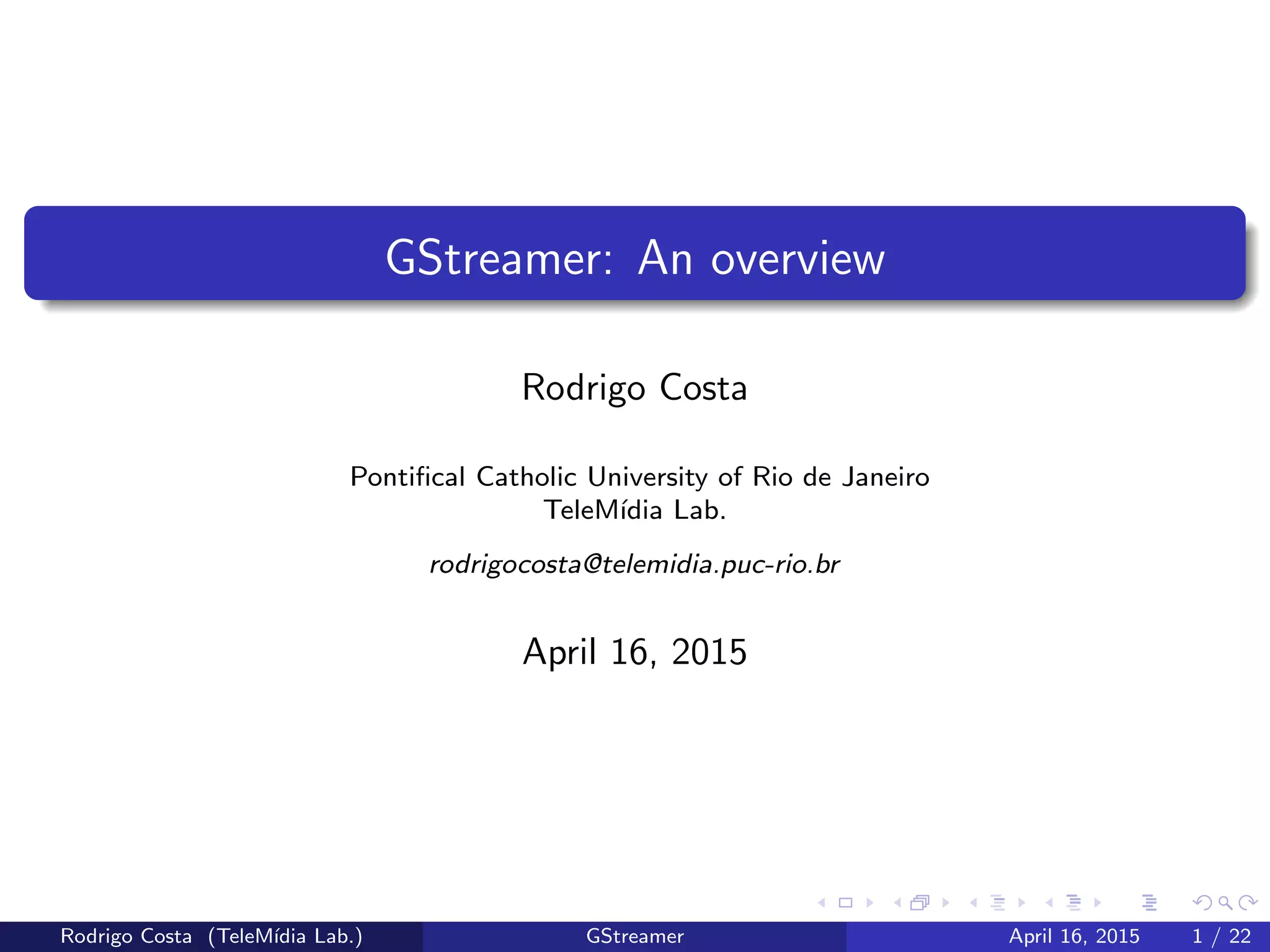This screenshot has height=952, width=1270.
Task: Go to previous subsection arrow
Action: click(x=973, y=903)
